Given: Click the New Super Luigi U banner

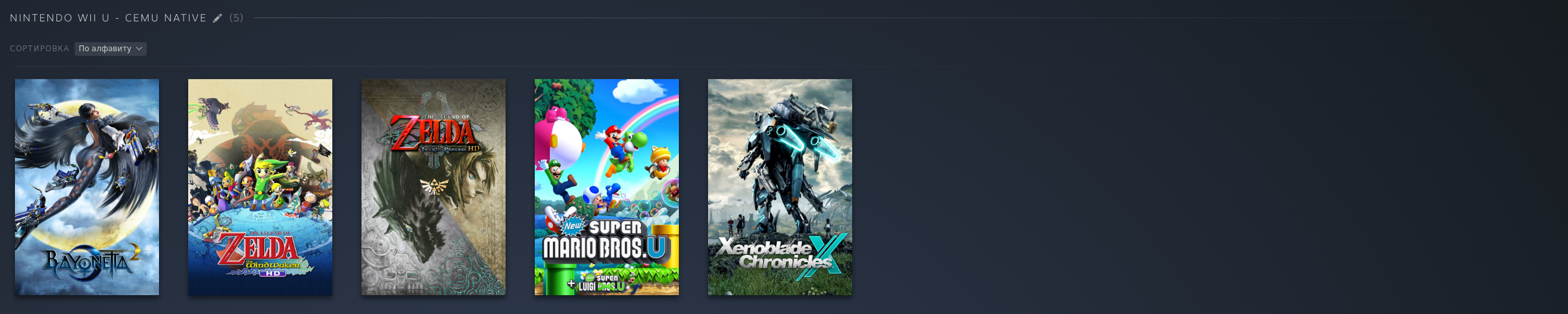Looking at the screenshot, I should (598, 282).
